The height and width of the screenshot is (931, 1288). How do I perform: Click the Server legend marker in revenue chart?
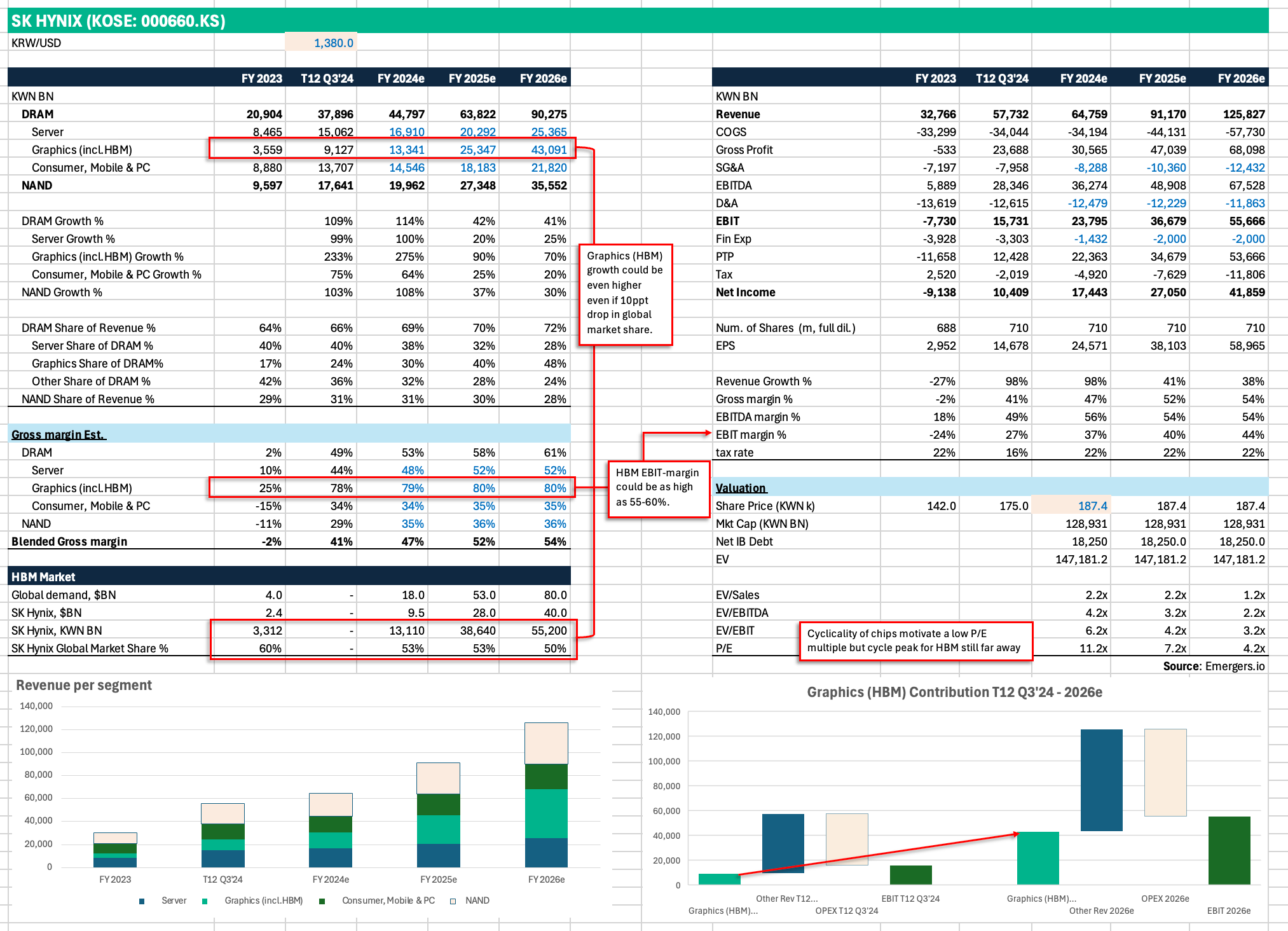[142, 901]
